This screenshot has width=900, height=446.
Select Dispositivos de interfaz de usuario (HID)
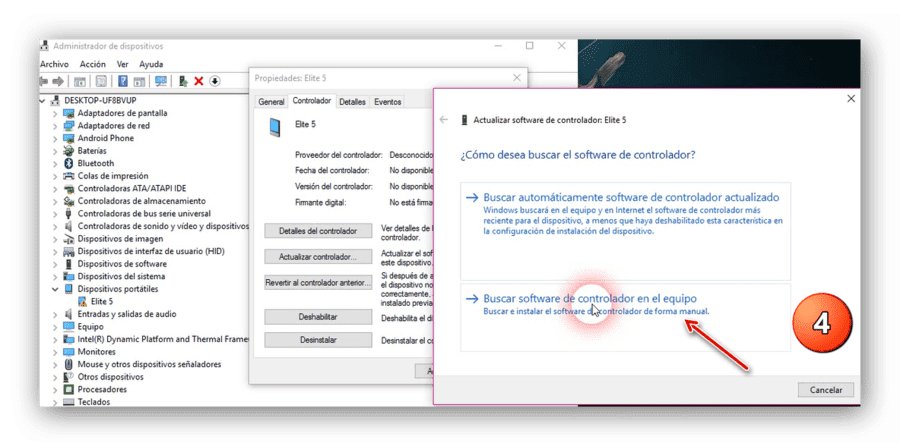pos(151,251)
